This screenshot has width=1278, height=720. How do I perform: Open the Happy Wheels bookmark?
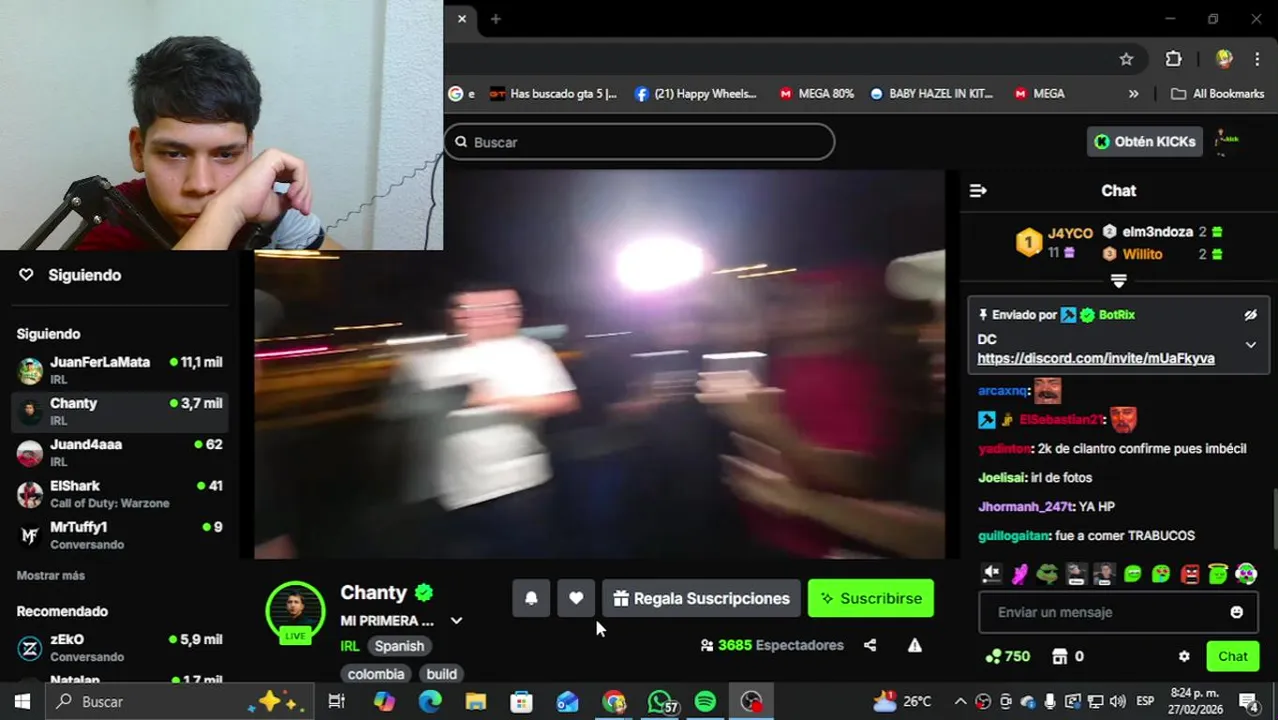[696, 93]
